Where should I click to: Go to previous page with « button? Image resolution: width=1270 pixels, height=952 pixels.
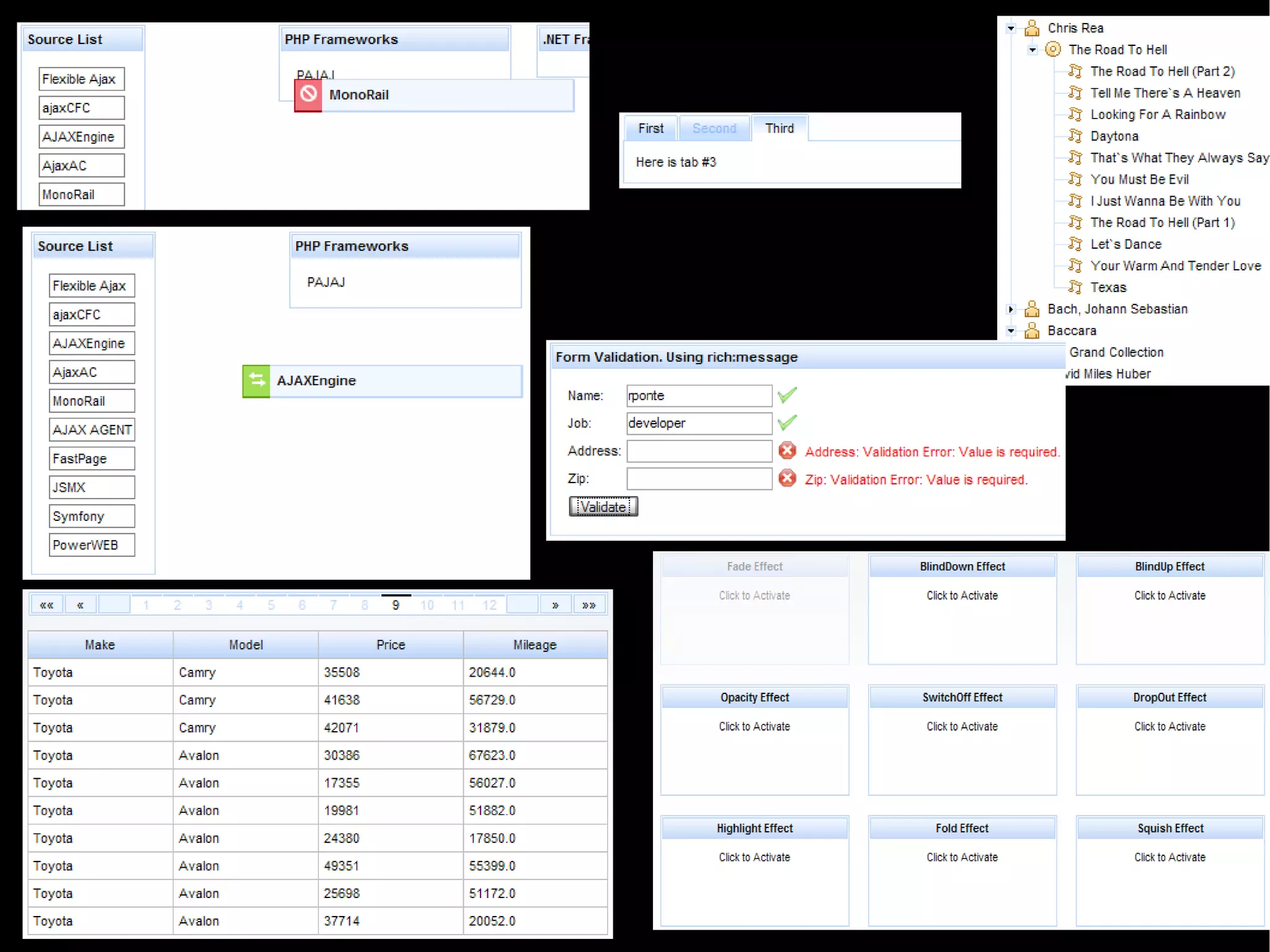pyautogui.click(x=80, y=605)
